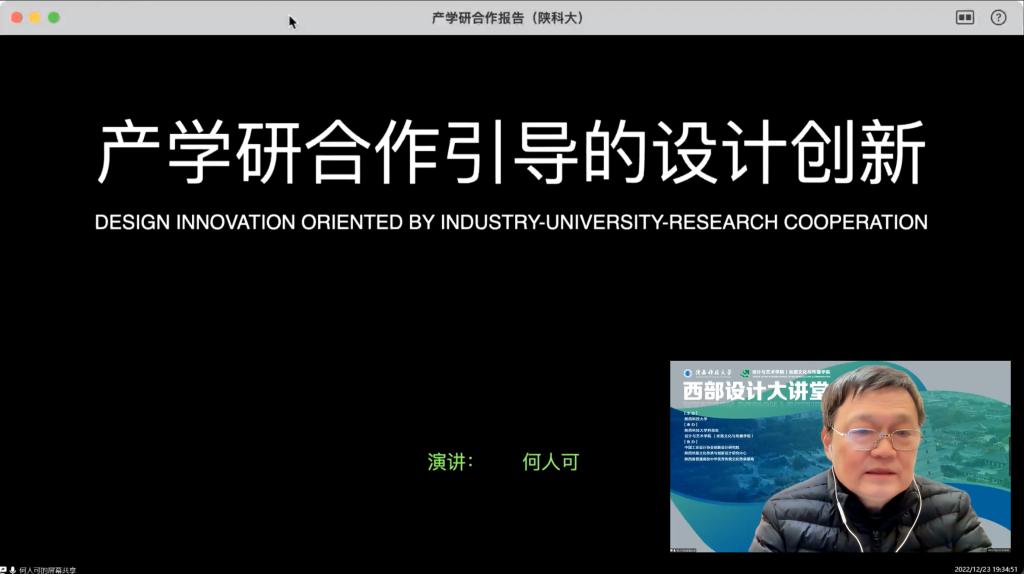The width and height of the screenshot is (1024, 574).
Task: Click the screen share icon in bottom status bar
Action: pyautogui.click(x=4, y=569)
